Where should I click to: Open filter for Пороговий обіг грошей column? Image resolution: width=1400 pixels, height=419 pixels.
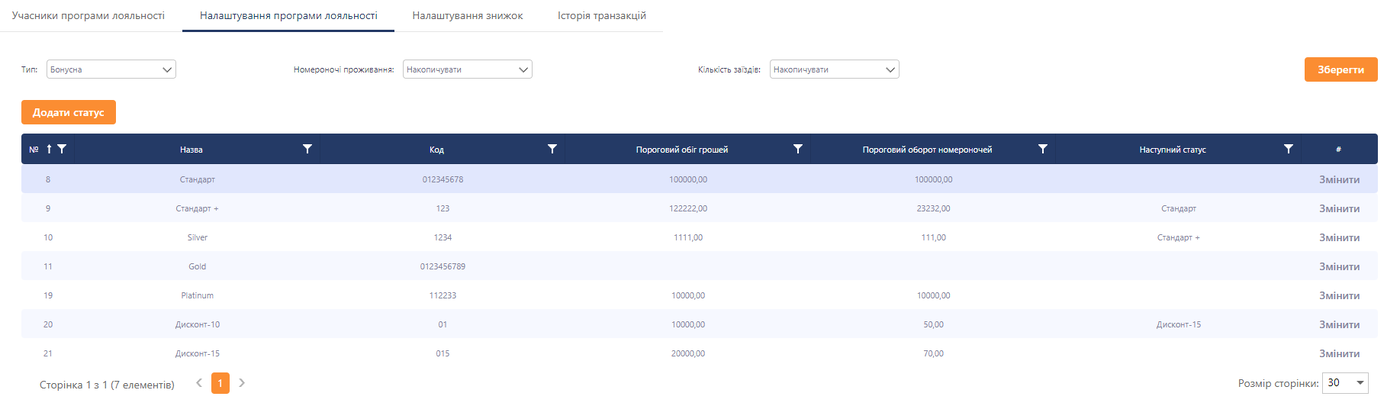coord(798,149)
